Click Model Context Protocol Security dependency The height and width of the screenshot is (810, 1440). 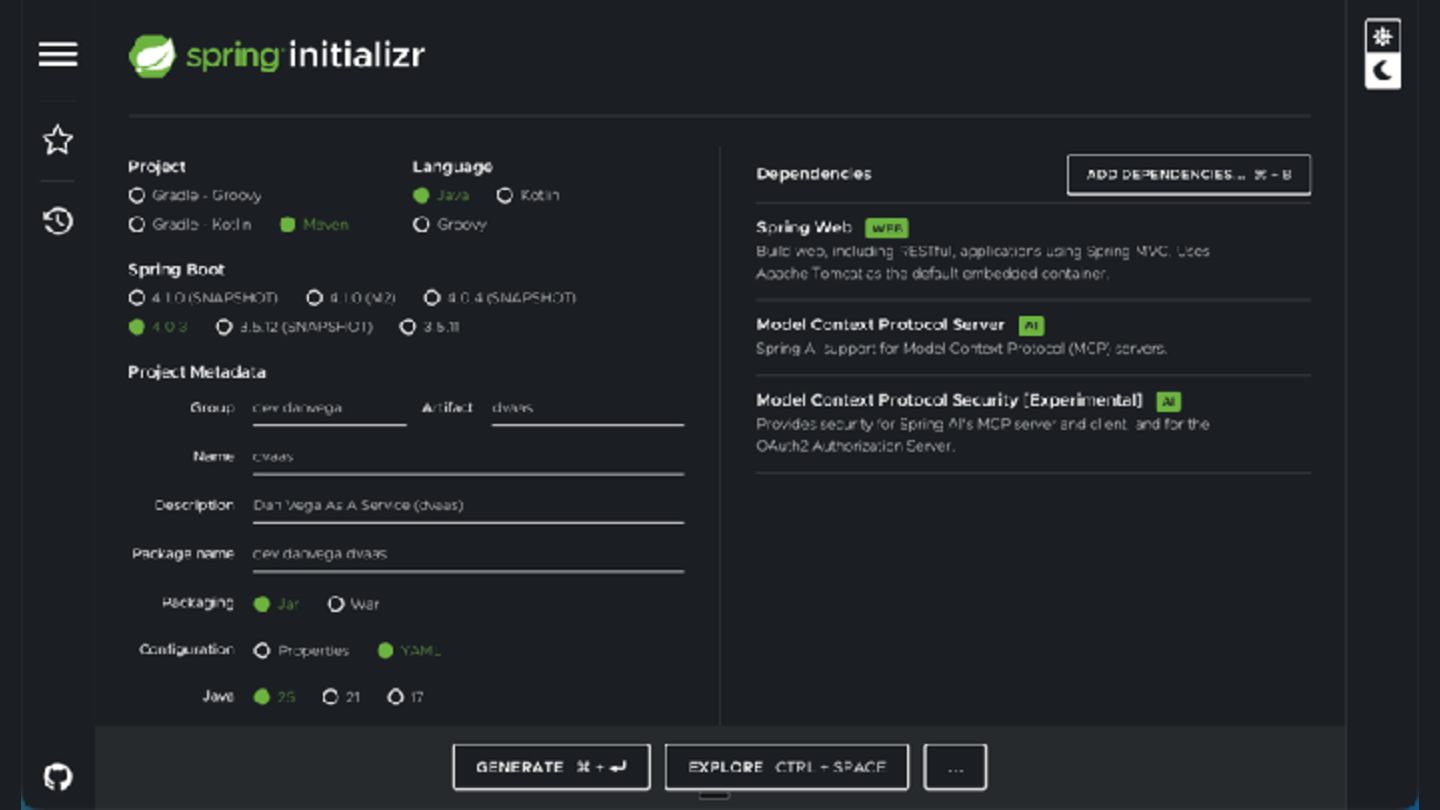coord(1033,423)
